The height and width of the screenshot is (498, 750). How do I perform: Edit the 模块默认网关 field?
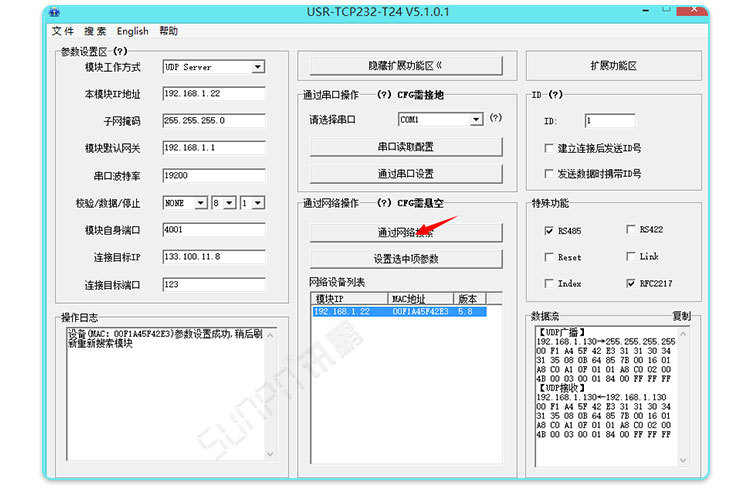point(214,148)
